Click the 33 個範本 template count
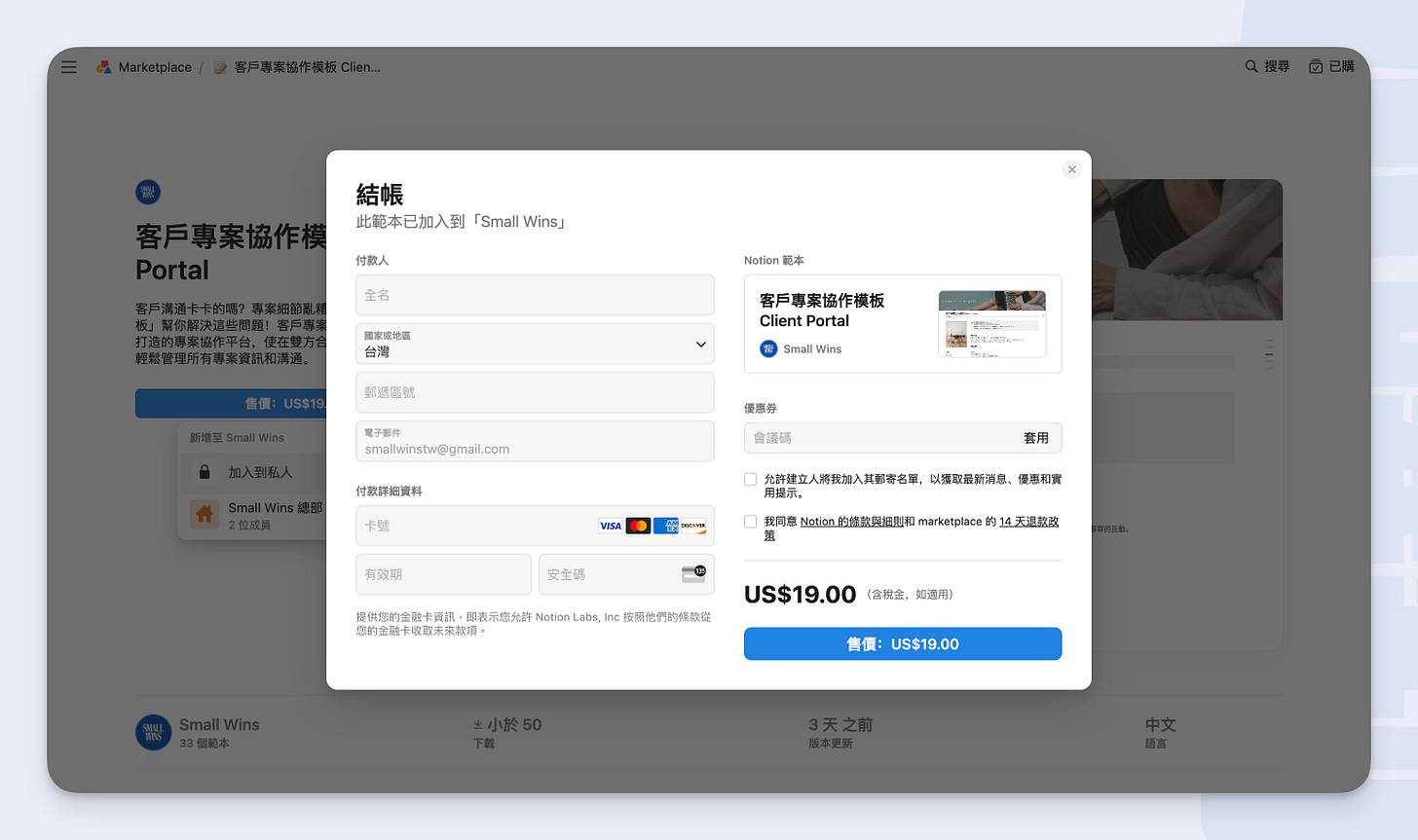1418x840 pixels. point(205,744)
